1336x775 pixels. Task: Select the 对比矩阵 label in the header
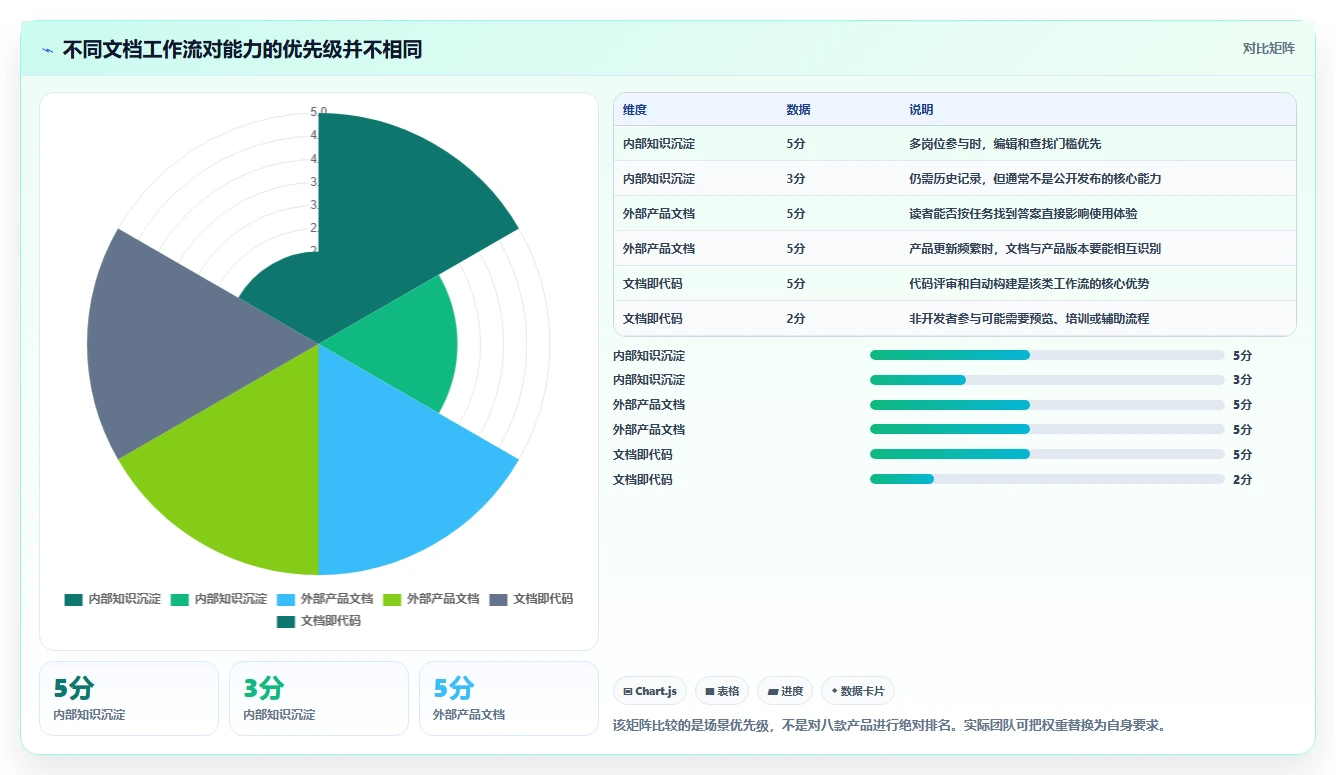point(1268,48)
